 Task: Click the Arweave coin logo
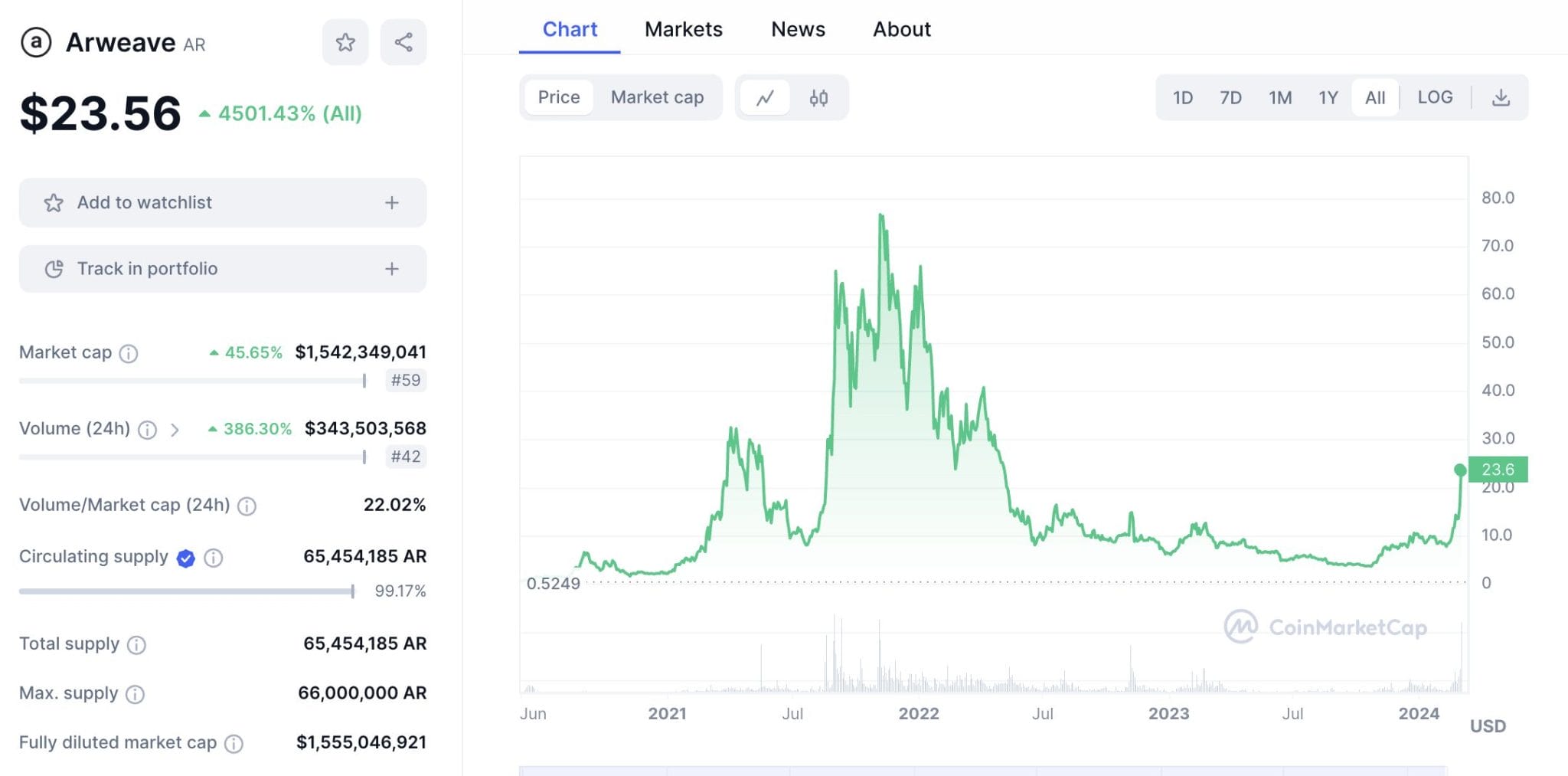[x=36, y=42]
